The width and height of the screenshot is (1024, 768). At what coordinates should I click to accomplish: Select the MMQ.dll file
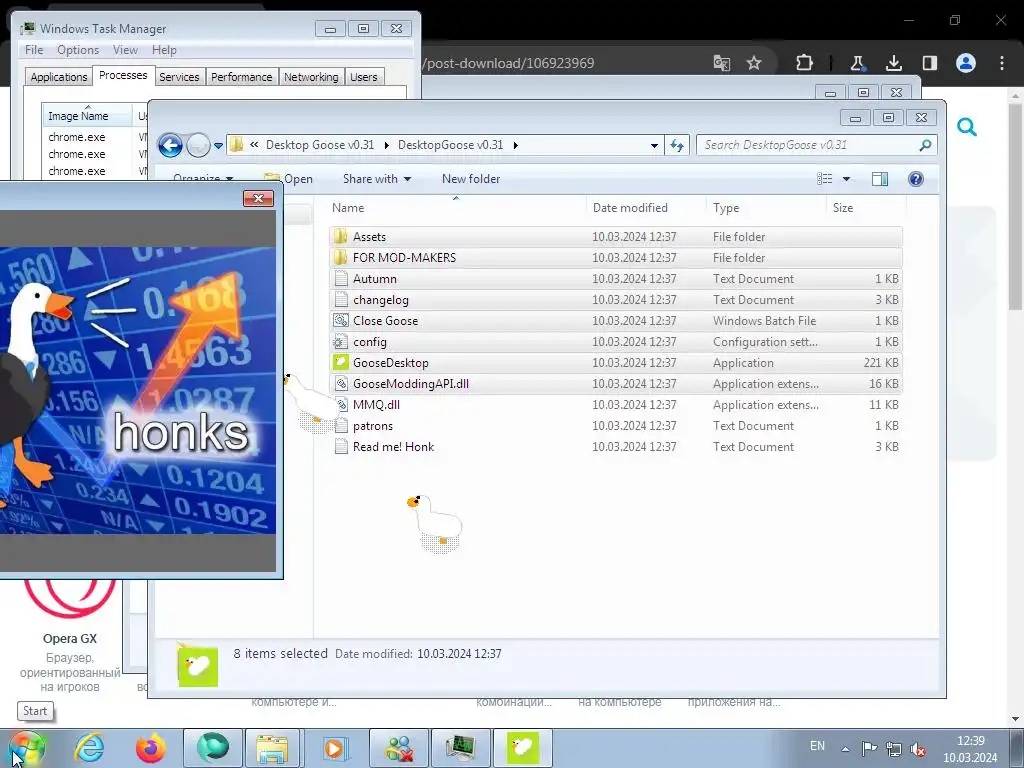pyautogui.click(x=616, y=405)
